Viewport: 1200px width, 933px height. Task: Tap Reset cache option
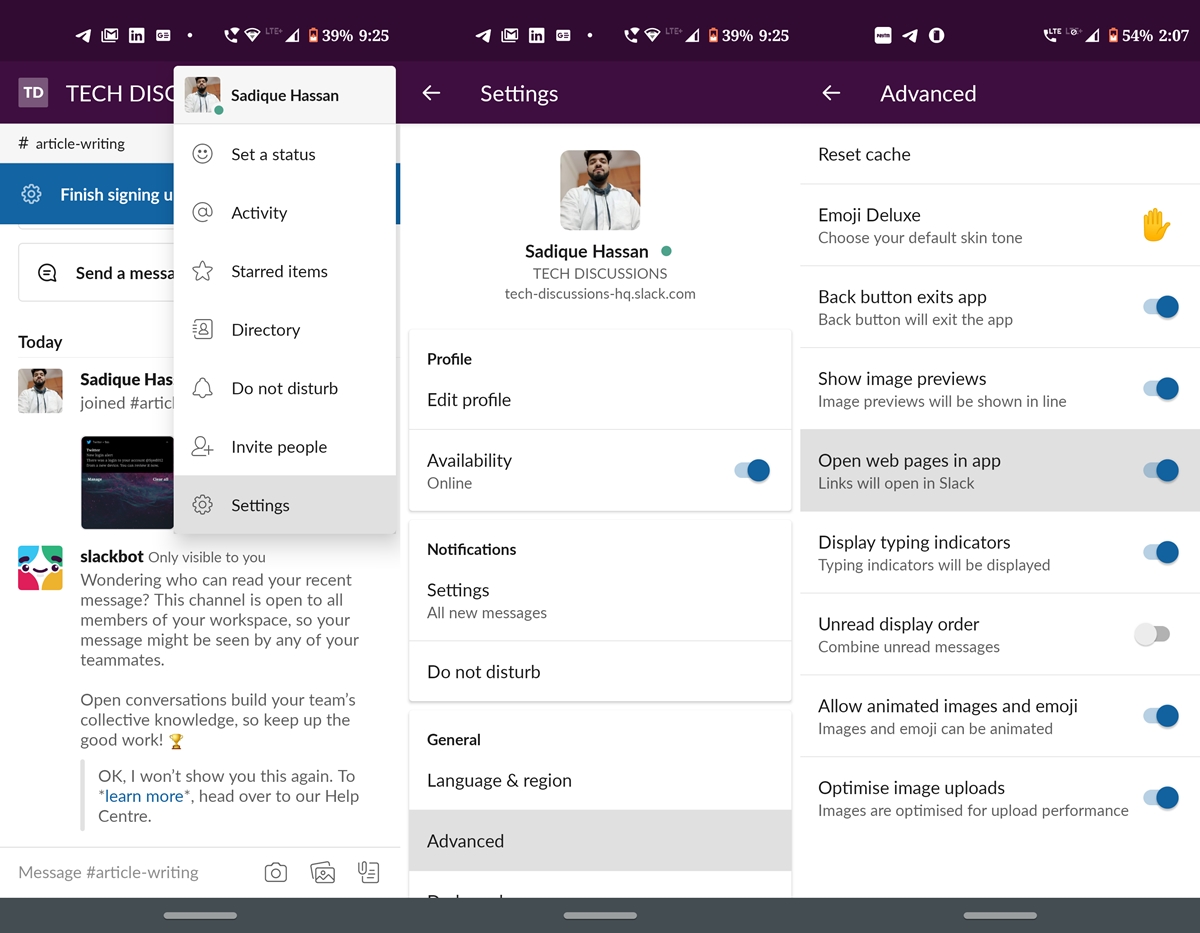1000,154
